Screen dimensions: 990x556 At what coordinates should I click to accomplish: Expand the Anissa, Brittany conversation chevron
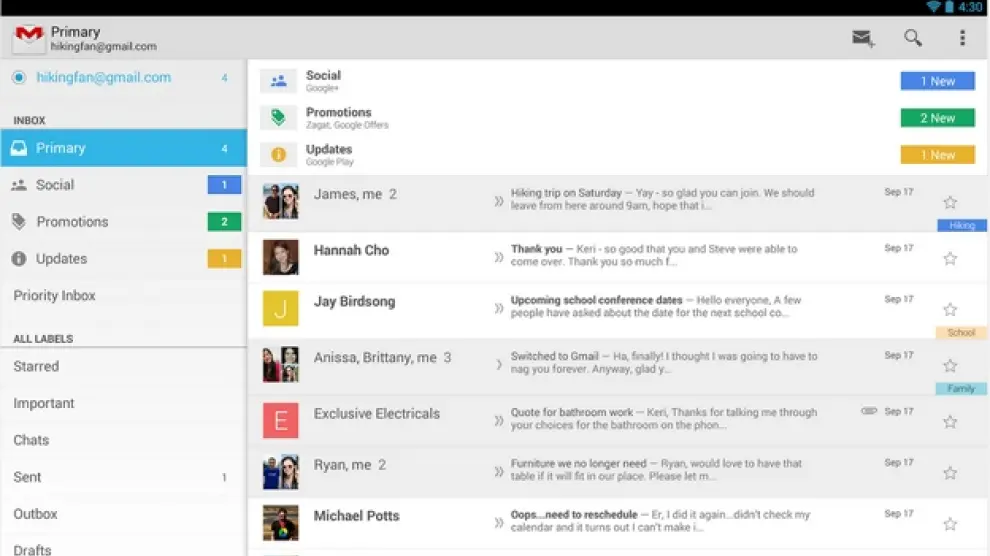click(x=498, y=365)
